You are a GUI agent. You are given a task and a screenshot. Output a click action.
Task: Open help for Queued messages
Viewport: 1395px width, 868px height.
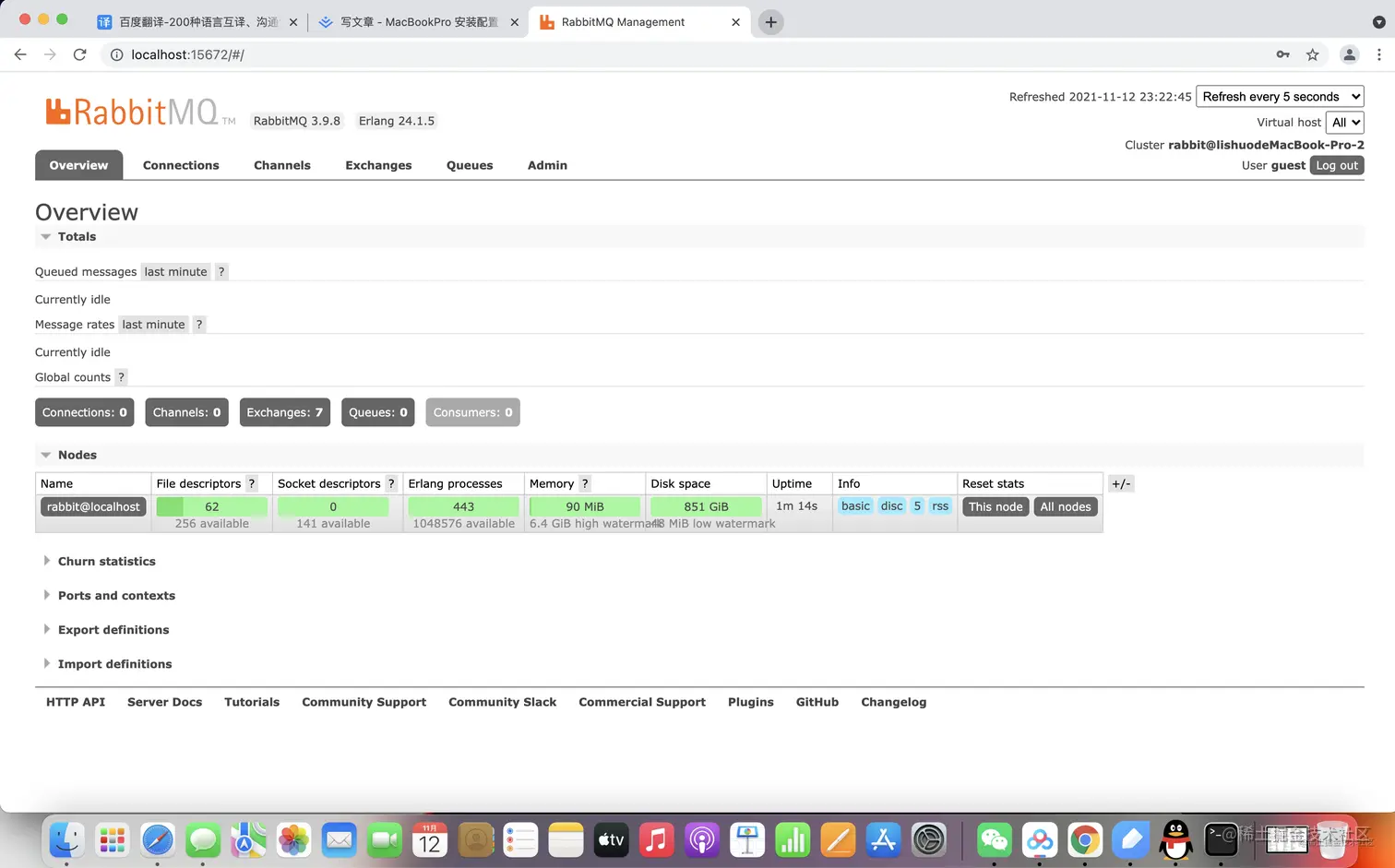coord(221,272)
